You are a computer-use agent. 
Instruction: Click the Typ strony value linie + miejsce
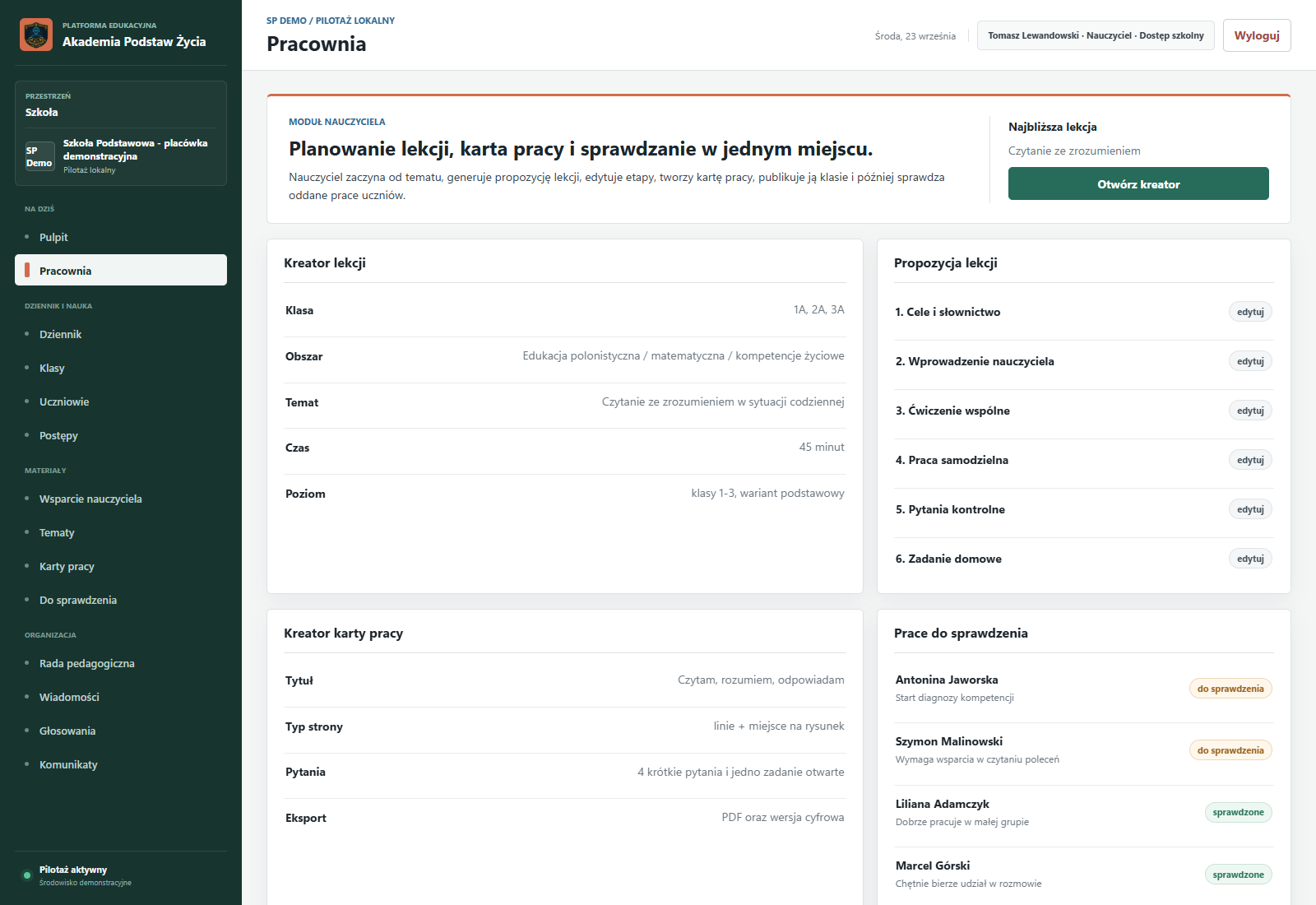click(779, 726)
